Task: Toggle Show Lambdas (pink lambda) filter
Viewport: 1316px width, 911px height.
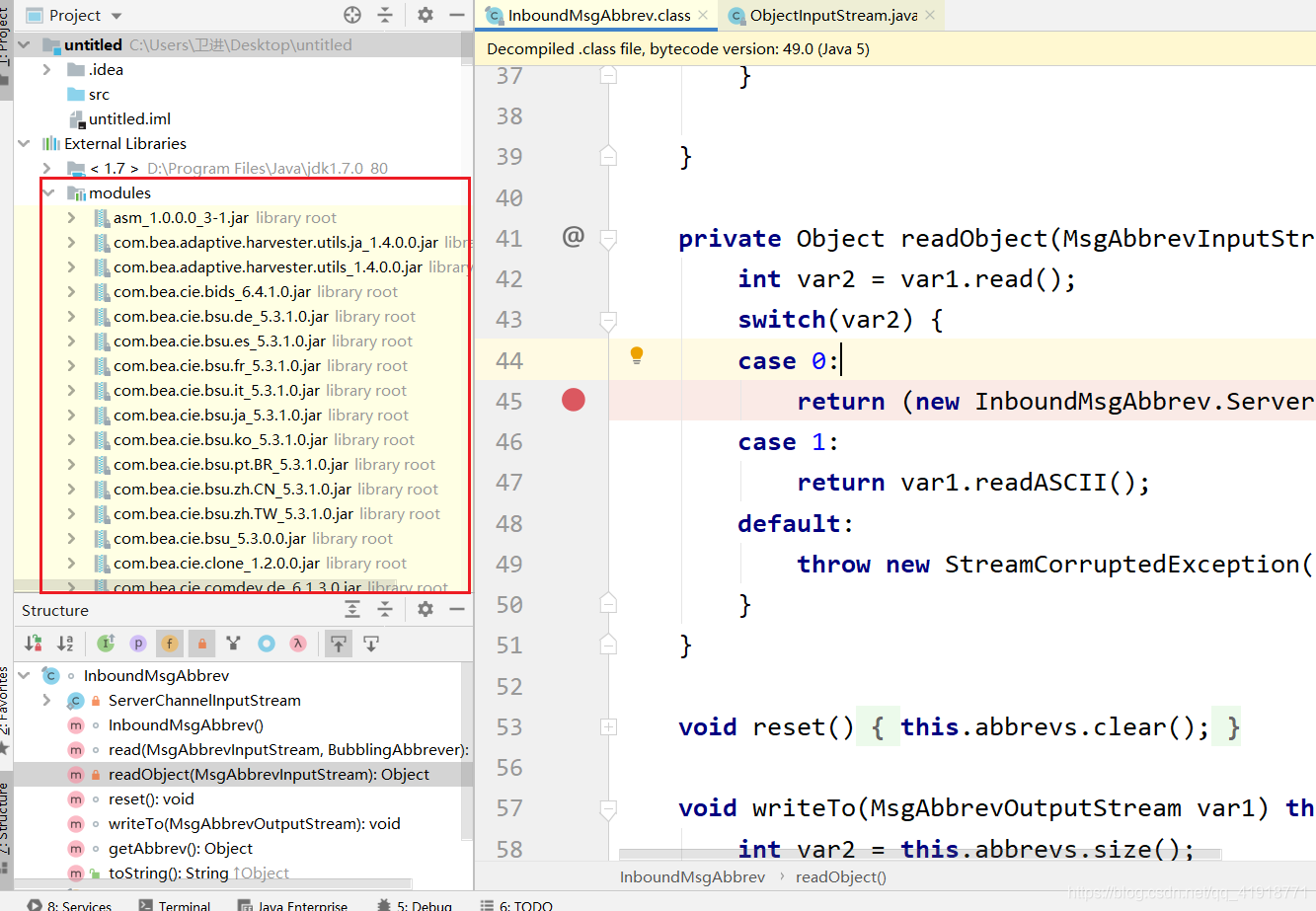Action: coord(298,644)
